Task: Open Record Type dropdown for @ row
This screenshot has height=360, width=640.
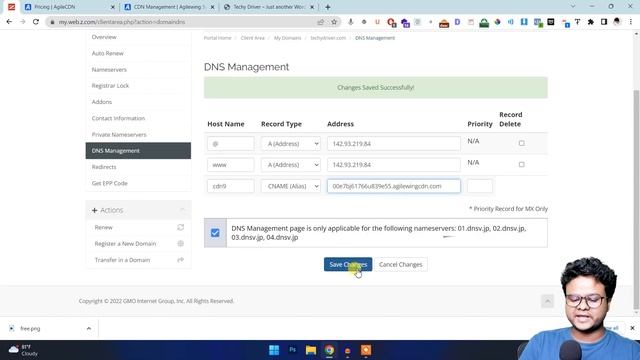Action: point(291,144)
